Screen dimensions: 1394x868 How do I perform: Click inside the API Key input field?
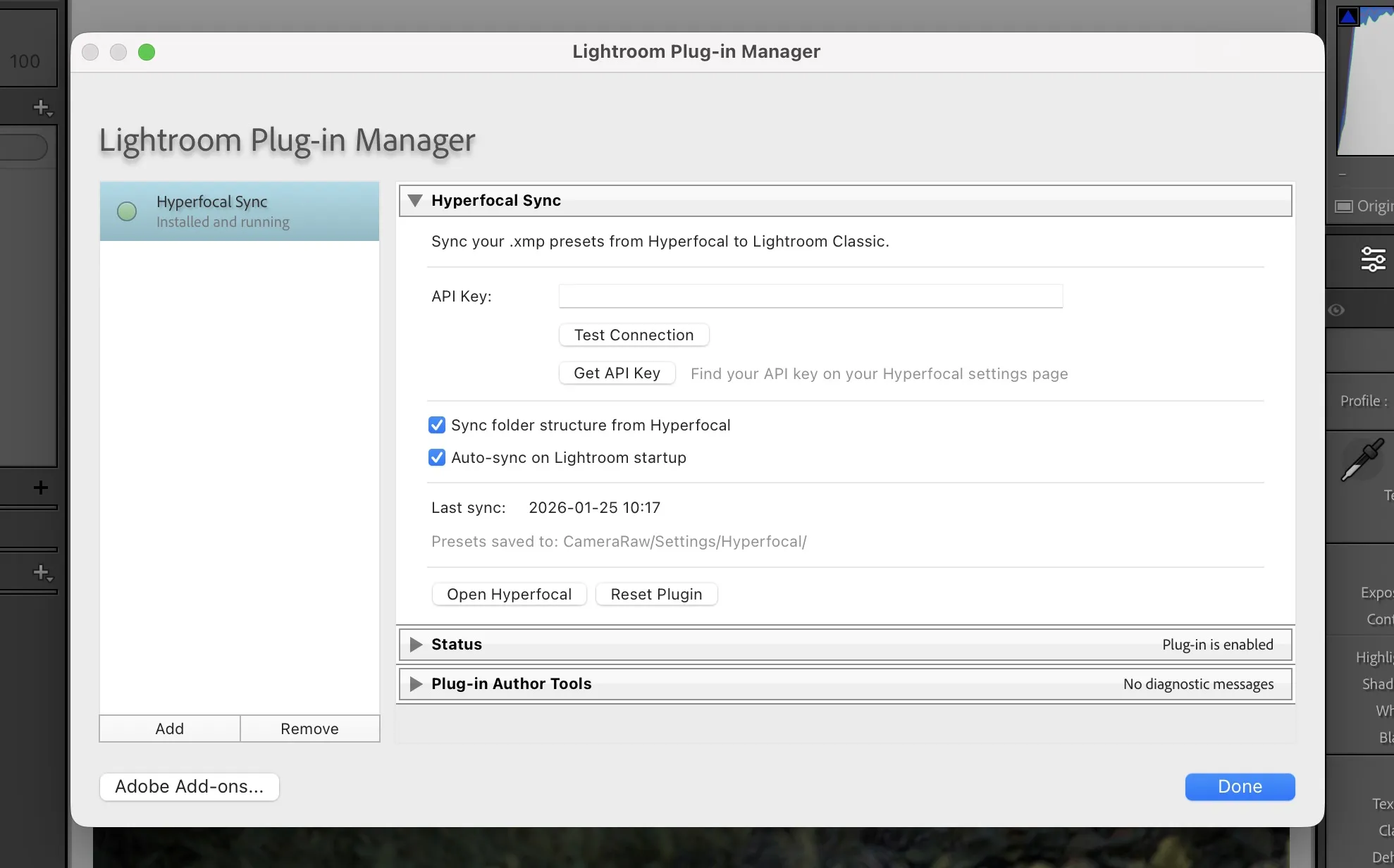809,296
